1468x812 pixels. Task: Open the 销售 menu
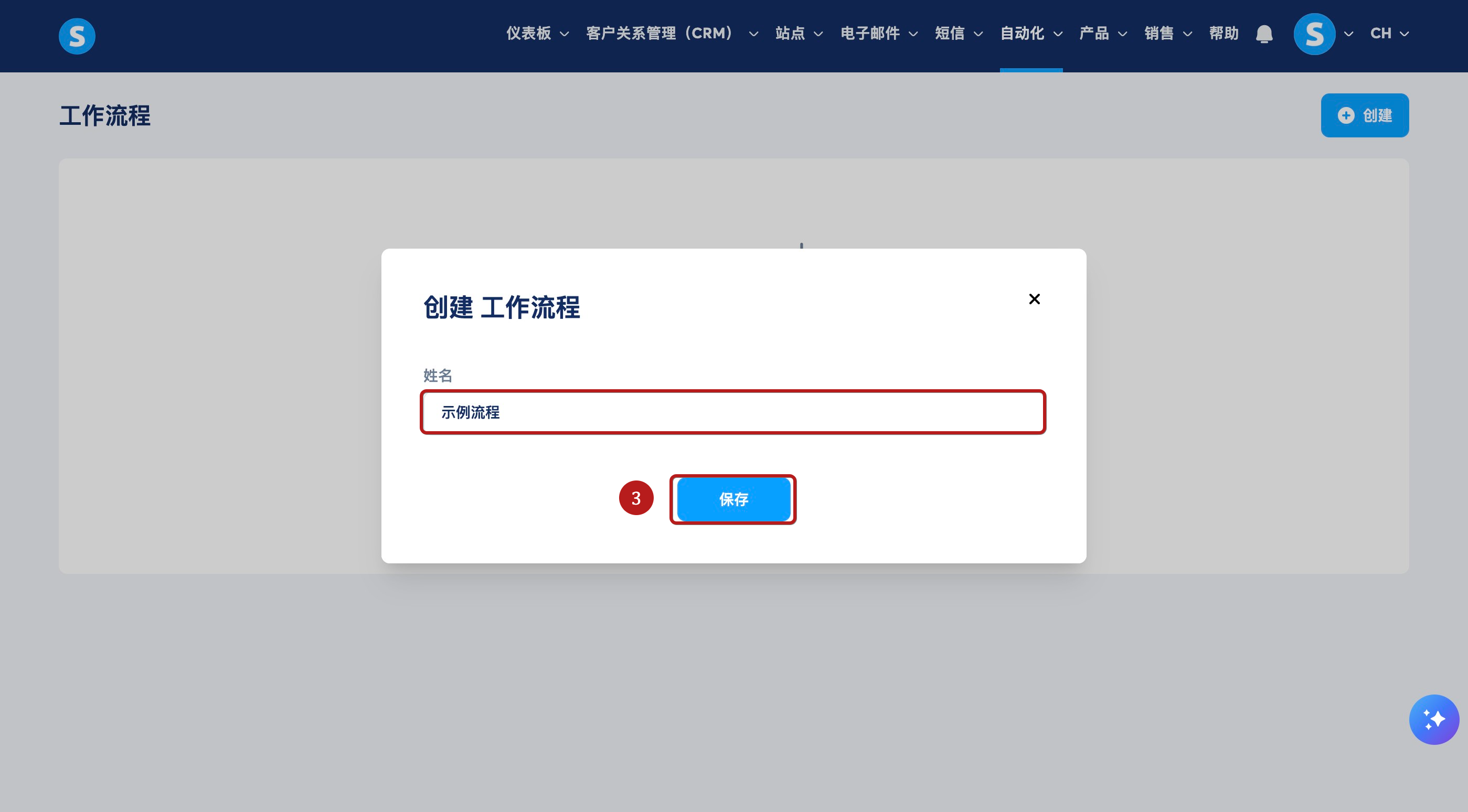point(1168,34)
